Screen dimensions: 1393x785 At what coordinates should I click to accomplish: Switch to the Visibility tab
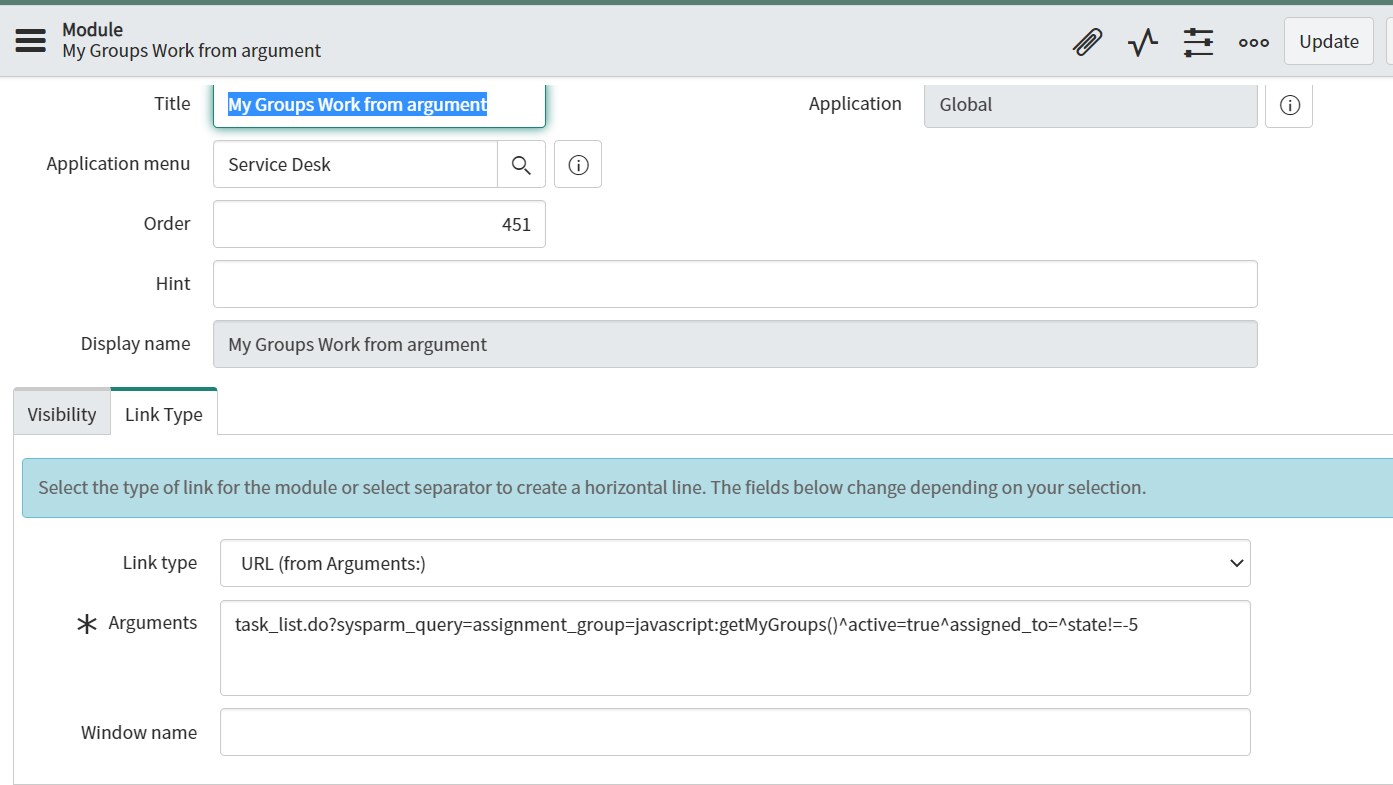coord(62,414)
